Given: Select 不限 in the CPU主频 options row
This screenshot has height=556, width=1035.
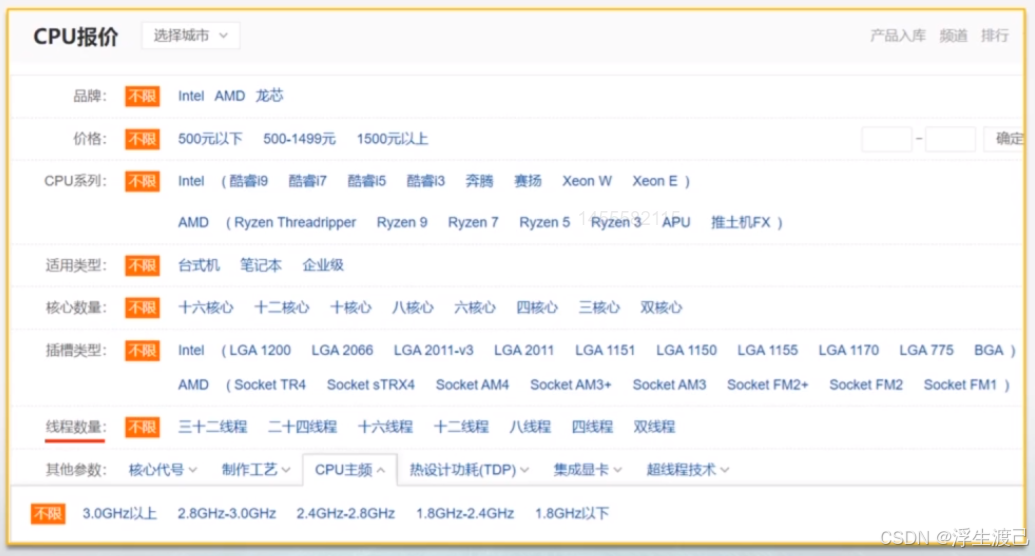Looking at the screenshot, I should point(48,513).
